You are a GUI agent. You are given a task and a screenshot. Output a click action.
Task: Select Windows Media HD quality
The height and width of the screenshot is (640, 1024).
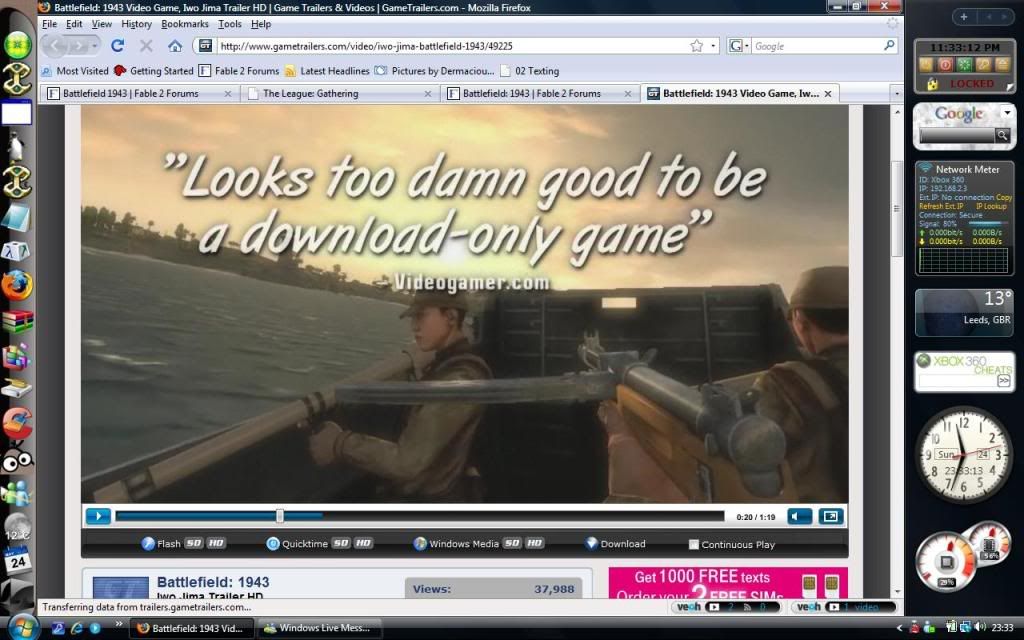pos(535,543)
